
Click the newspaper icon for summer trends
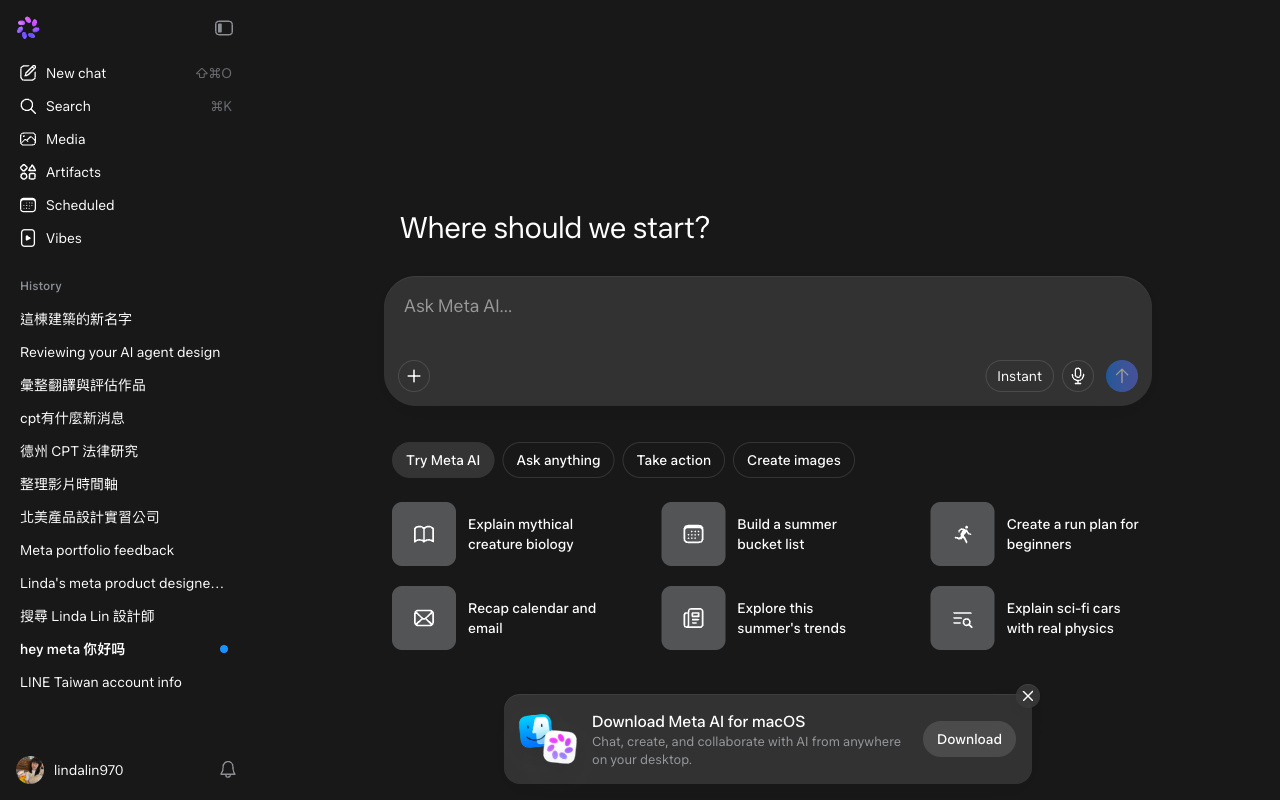[693, 618]
